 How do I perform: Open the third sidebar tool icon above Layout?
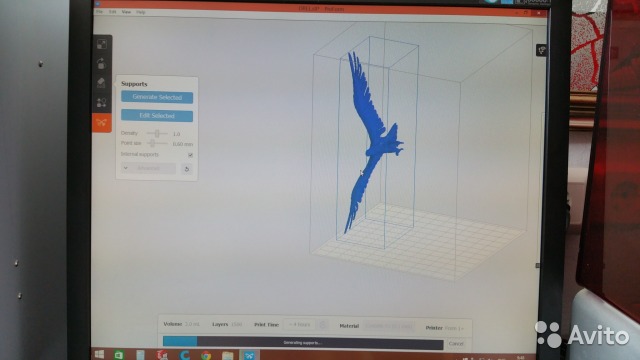click(x=102, y=83)
